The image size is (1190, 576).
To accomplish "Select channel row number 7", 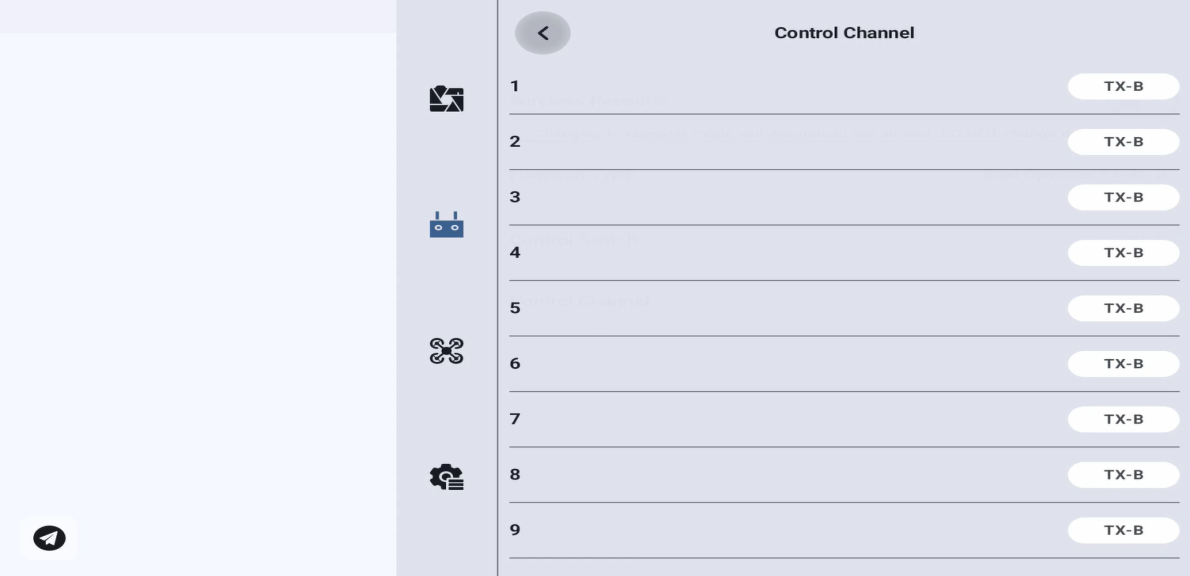I will click(x=844, y=419).
